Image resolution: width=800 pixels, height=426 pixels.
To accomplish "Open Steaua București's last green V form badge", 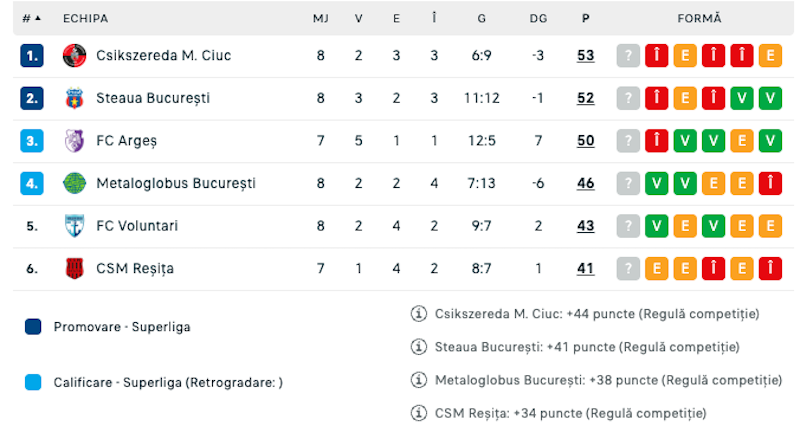I will pyautogui.click(x=770, y=98).
